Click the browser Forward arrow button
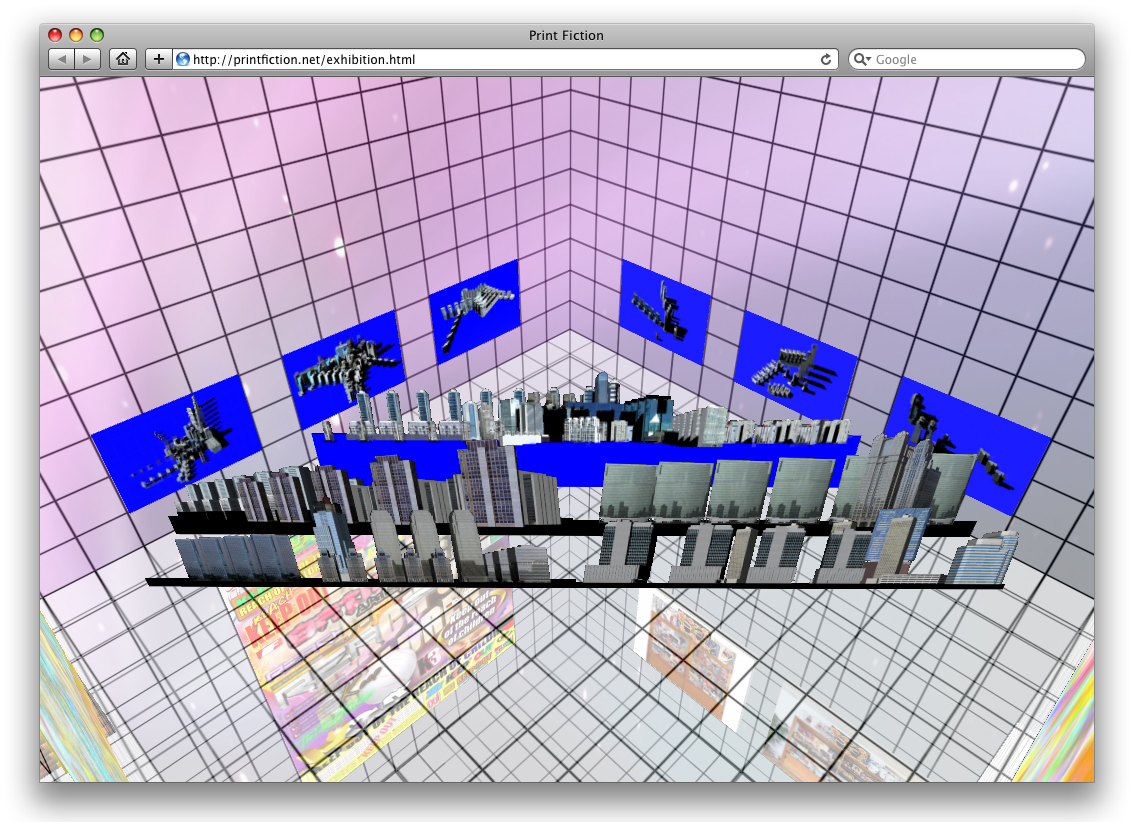The image size is (1132, 822). click(x=88, y=59)
